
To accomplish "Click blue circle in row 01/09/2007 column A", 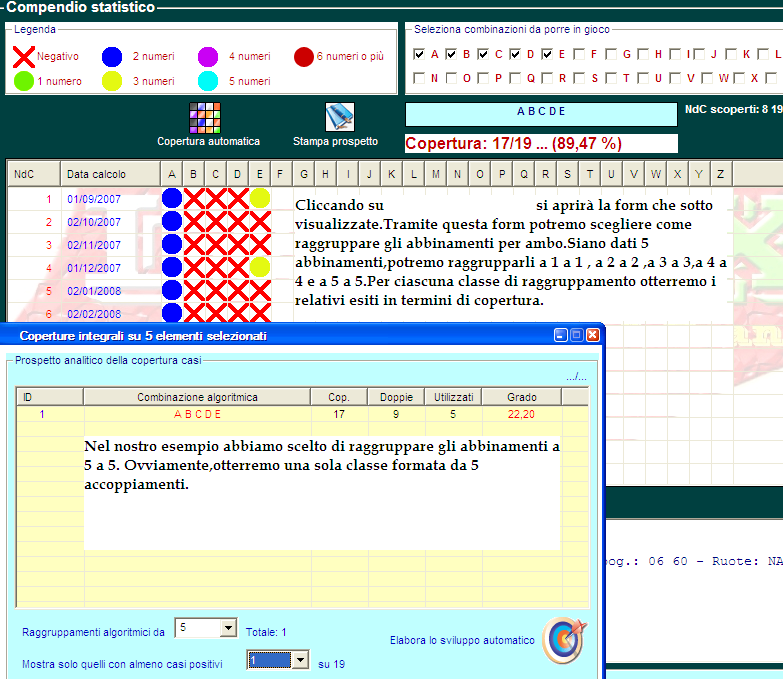I will point(172,198).
